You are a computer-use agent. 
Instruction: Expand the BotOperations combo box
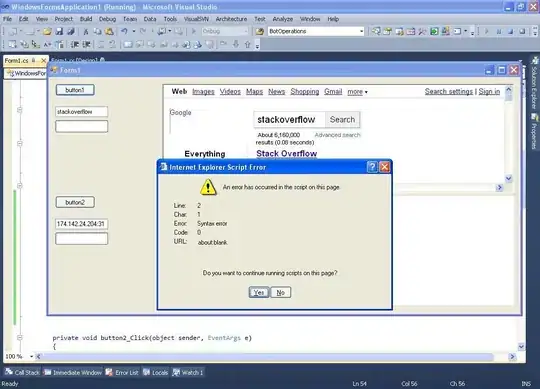(361, 31)
